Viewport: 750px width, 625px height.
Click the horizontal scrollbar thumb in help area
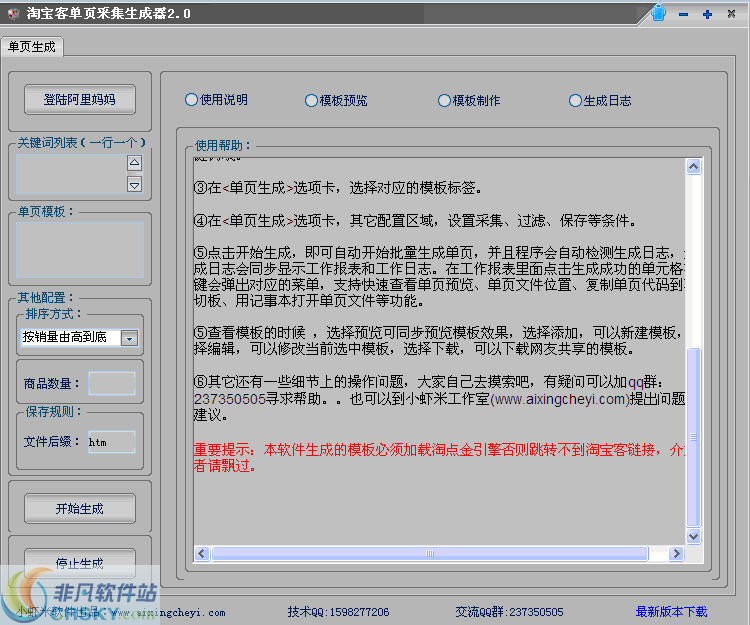[430, 553]
